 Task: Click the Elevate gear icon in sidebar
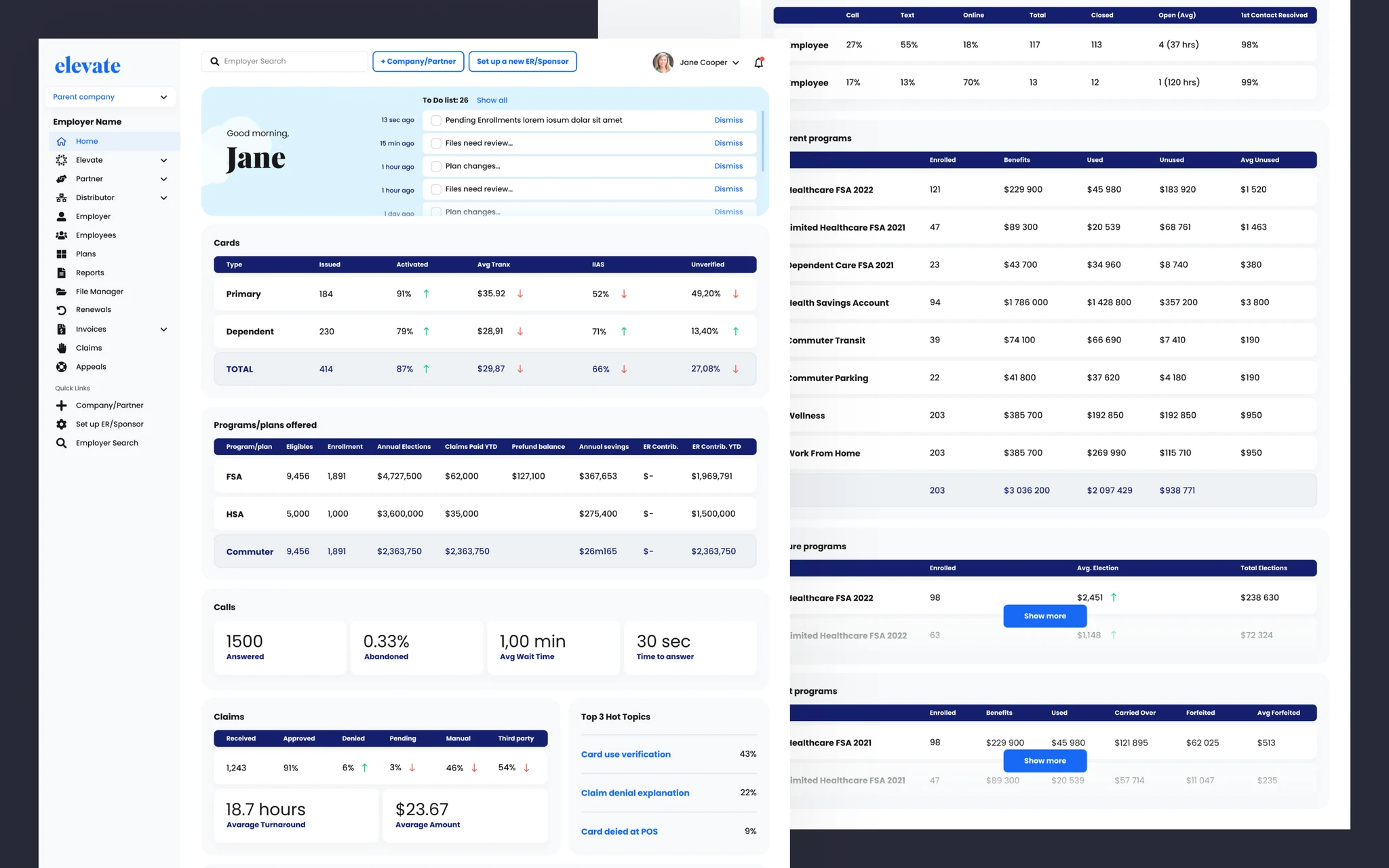click(x=61, y=160)
